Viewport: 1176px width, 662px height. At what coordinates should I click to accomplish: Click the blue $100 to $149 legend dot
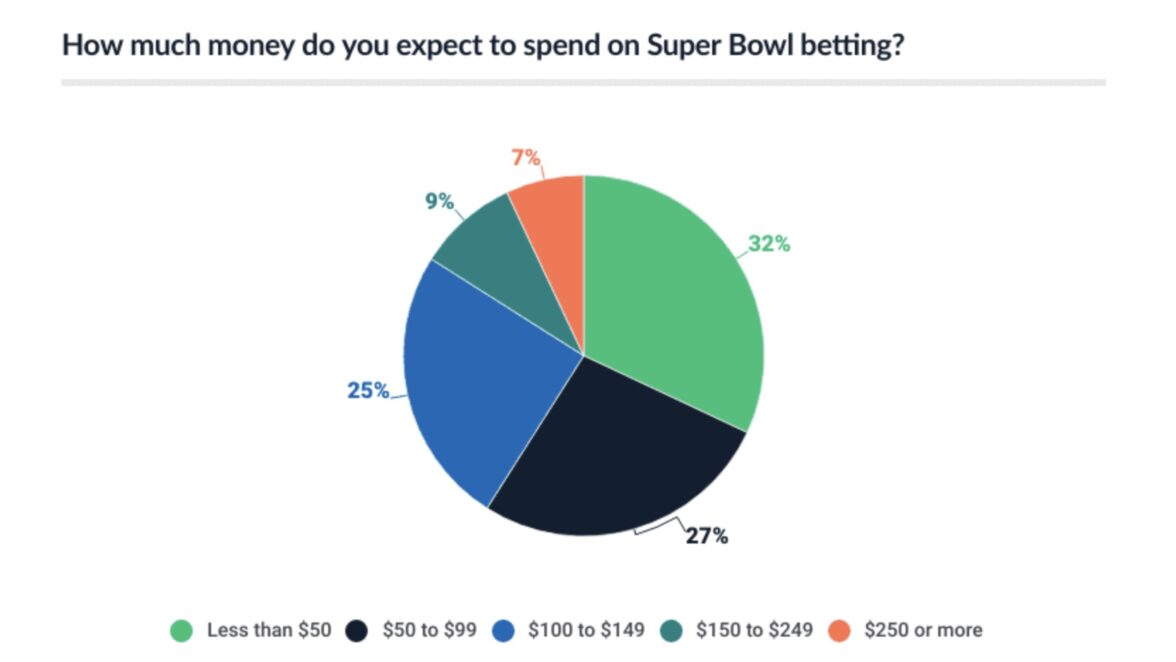coord(508,630)
